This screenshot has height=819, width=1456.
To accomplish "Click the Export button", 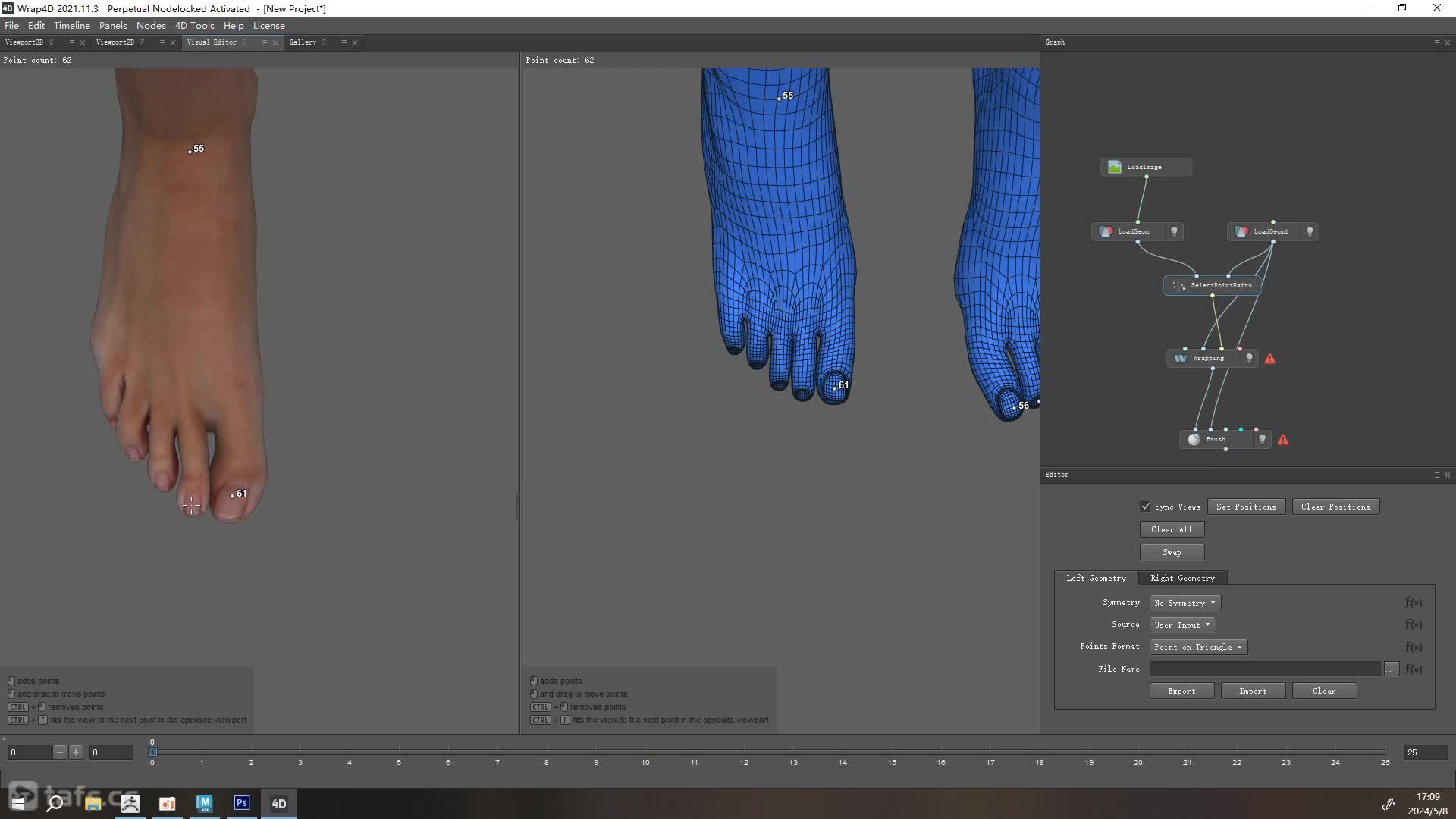I will click(1181, 691).
